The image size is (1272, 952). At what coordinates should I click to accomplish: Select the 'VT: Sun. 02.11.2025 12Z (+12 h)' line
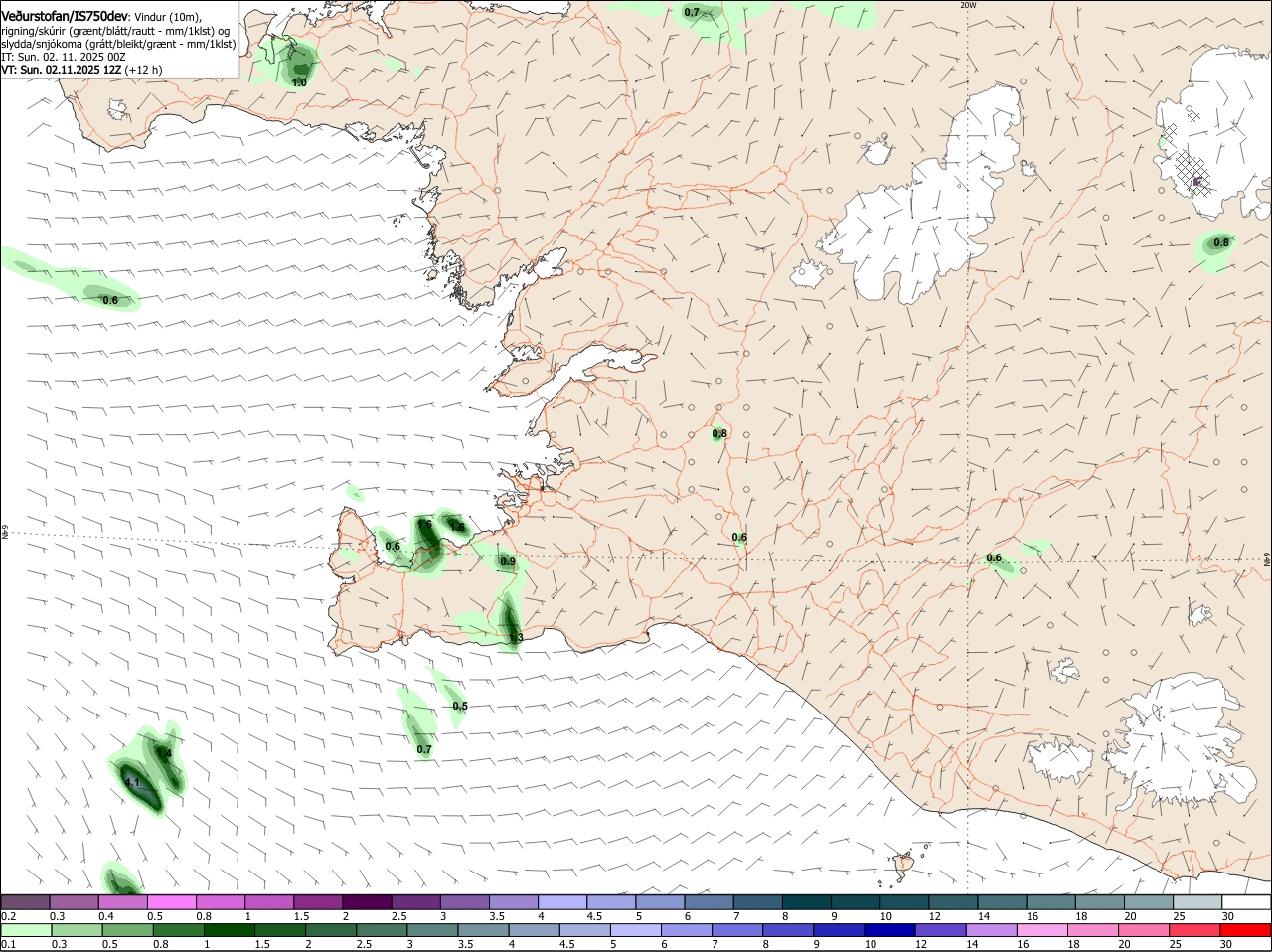coord(81,70)
